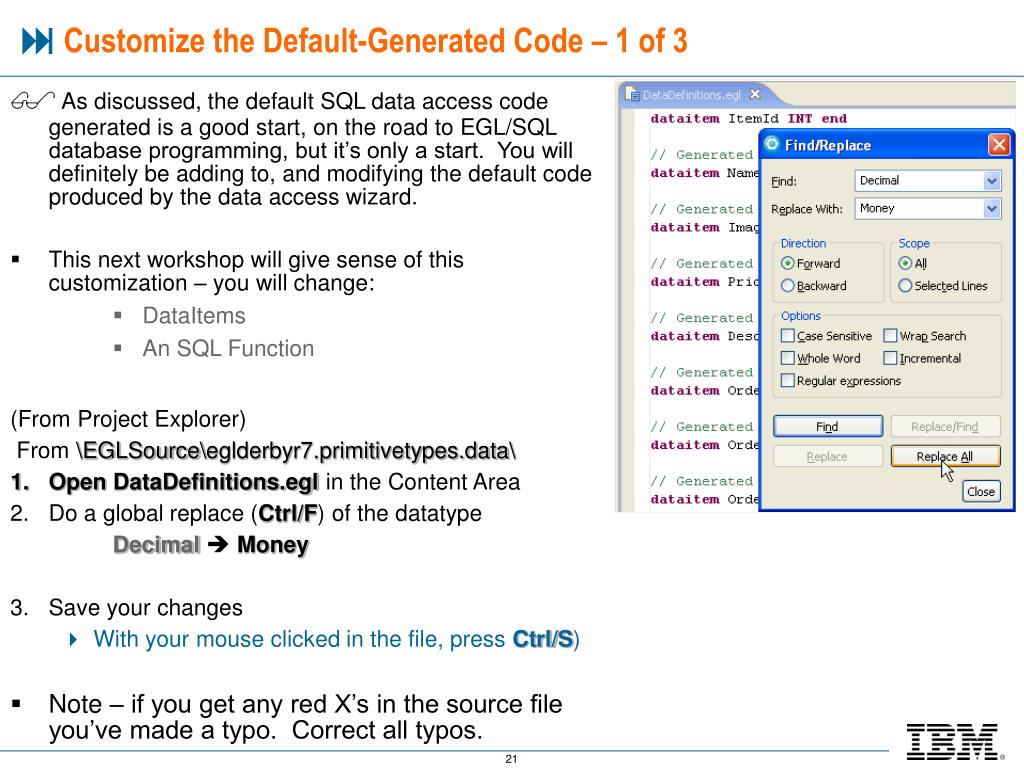
Task: Toggle the Wrap Search checkbox
Action: click(x=890, y=336)
